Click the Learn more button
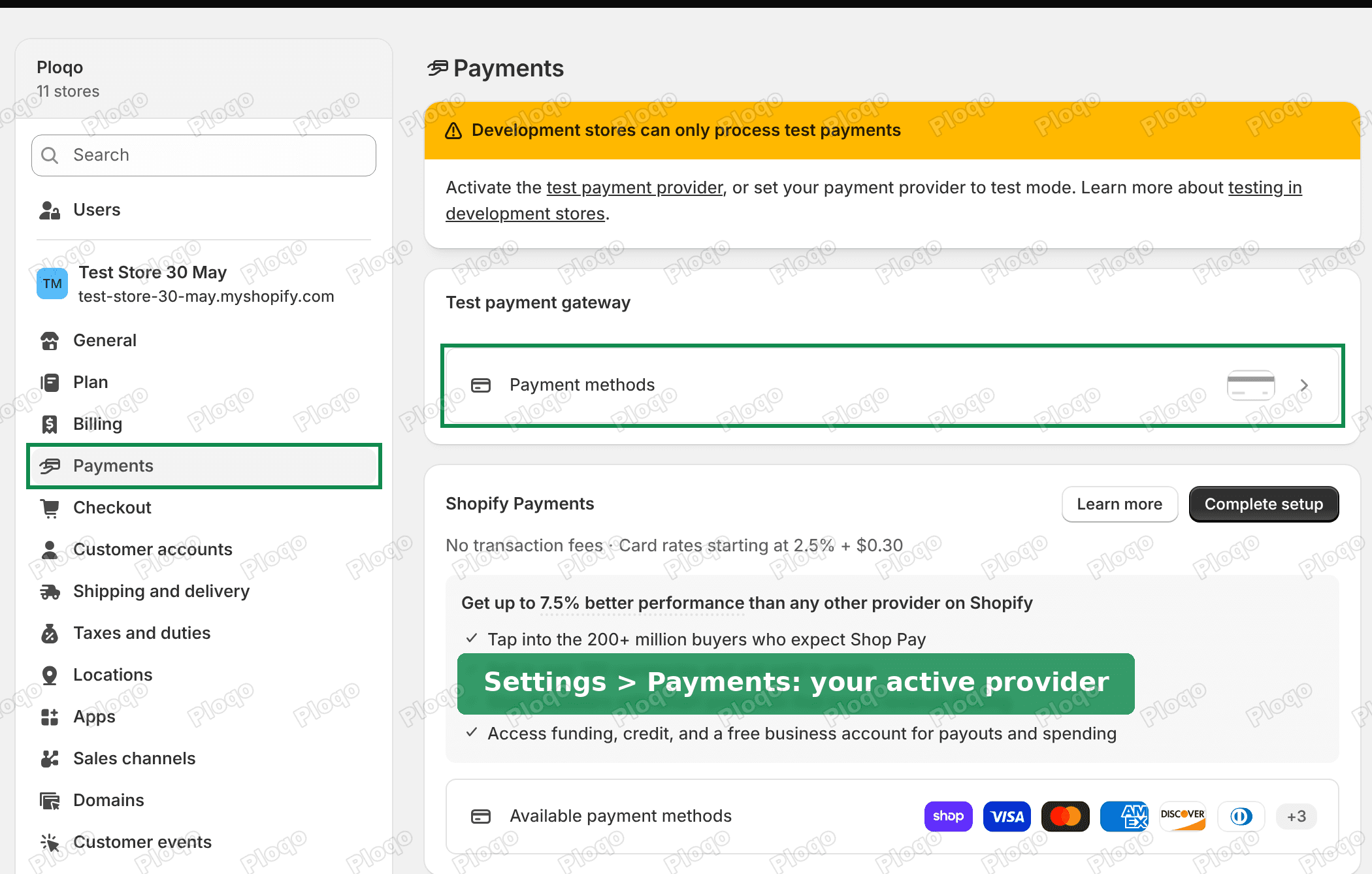The width and height of the screenshot is (1372, 874). [x=1120, y=504]
